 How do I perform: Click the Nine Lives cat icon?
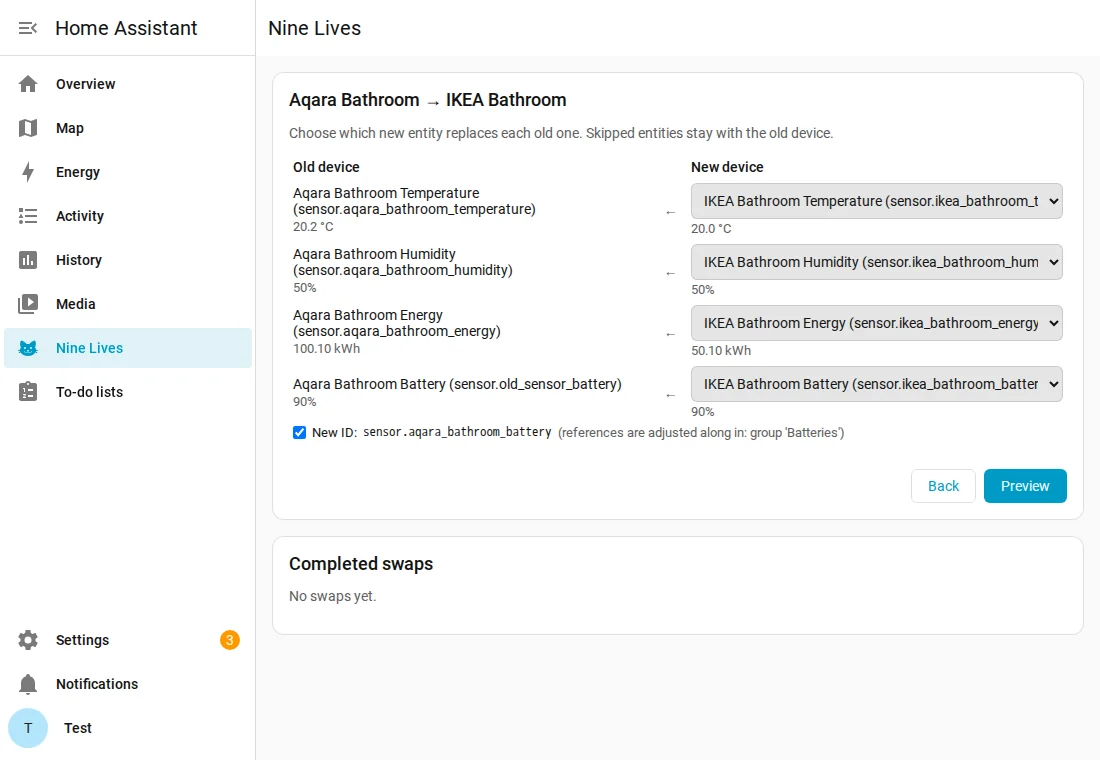pyautogui.click(x=27, y=348)
